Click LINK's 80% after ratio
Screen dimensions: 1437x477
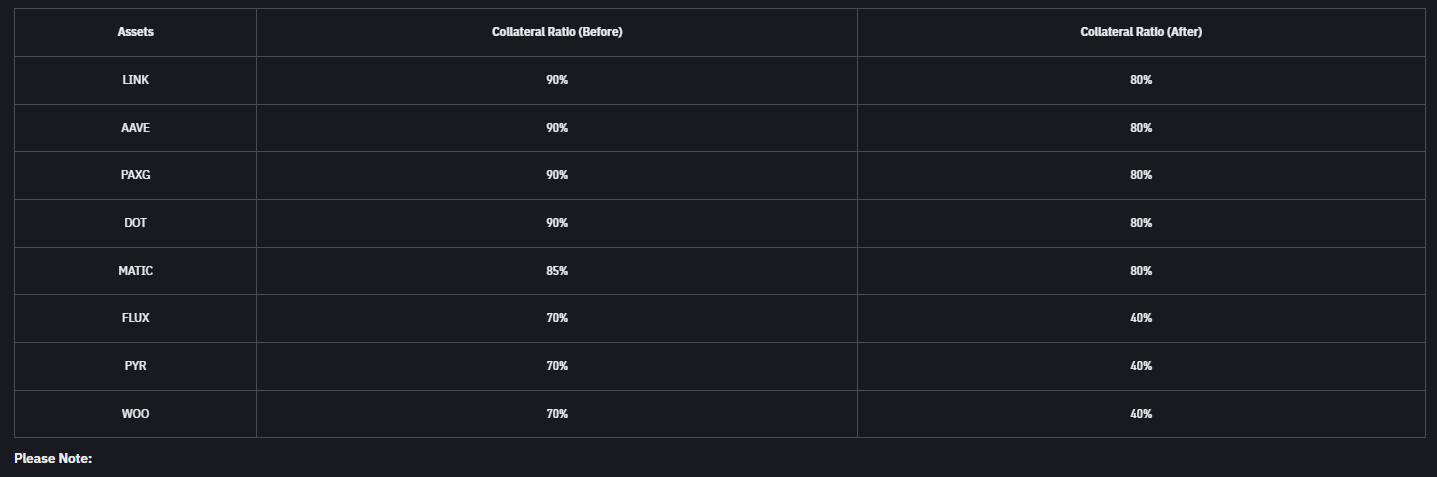[x=1141, y=80]
